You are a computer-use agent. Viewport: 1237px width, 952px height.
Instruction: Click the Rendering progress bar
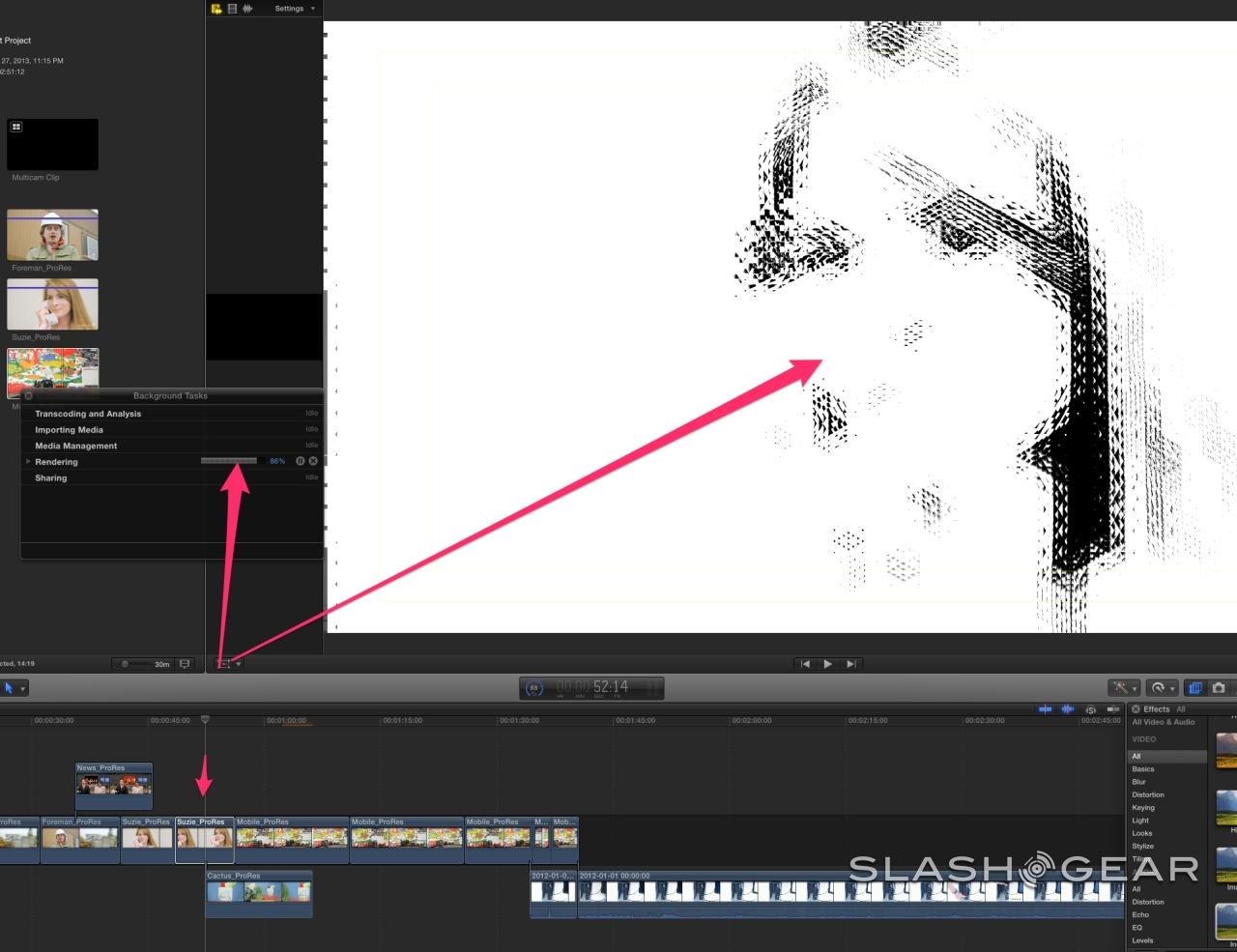pos(232,461)
